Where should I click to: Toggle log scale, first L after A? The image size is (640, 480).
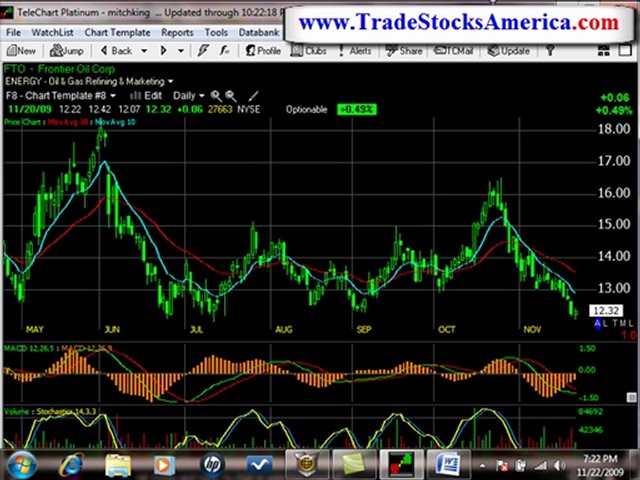[606, 324]
